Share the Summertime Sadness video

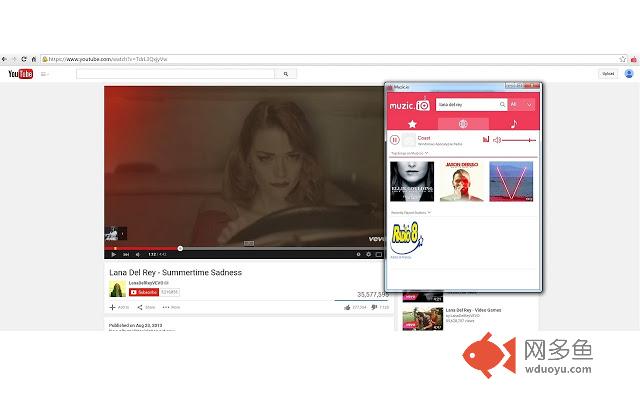[146, 307]
